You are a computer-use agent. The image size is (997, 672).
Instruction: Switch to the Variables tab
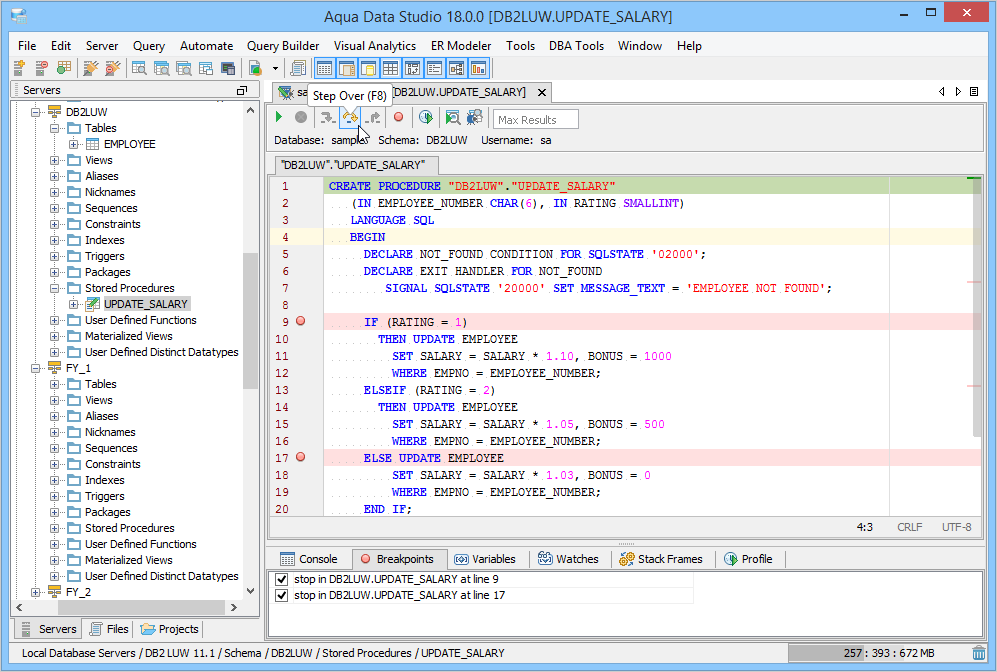tap(484, 559)
